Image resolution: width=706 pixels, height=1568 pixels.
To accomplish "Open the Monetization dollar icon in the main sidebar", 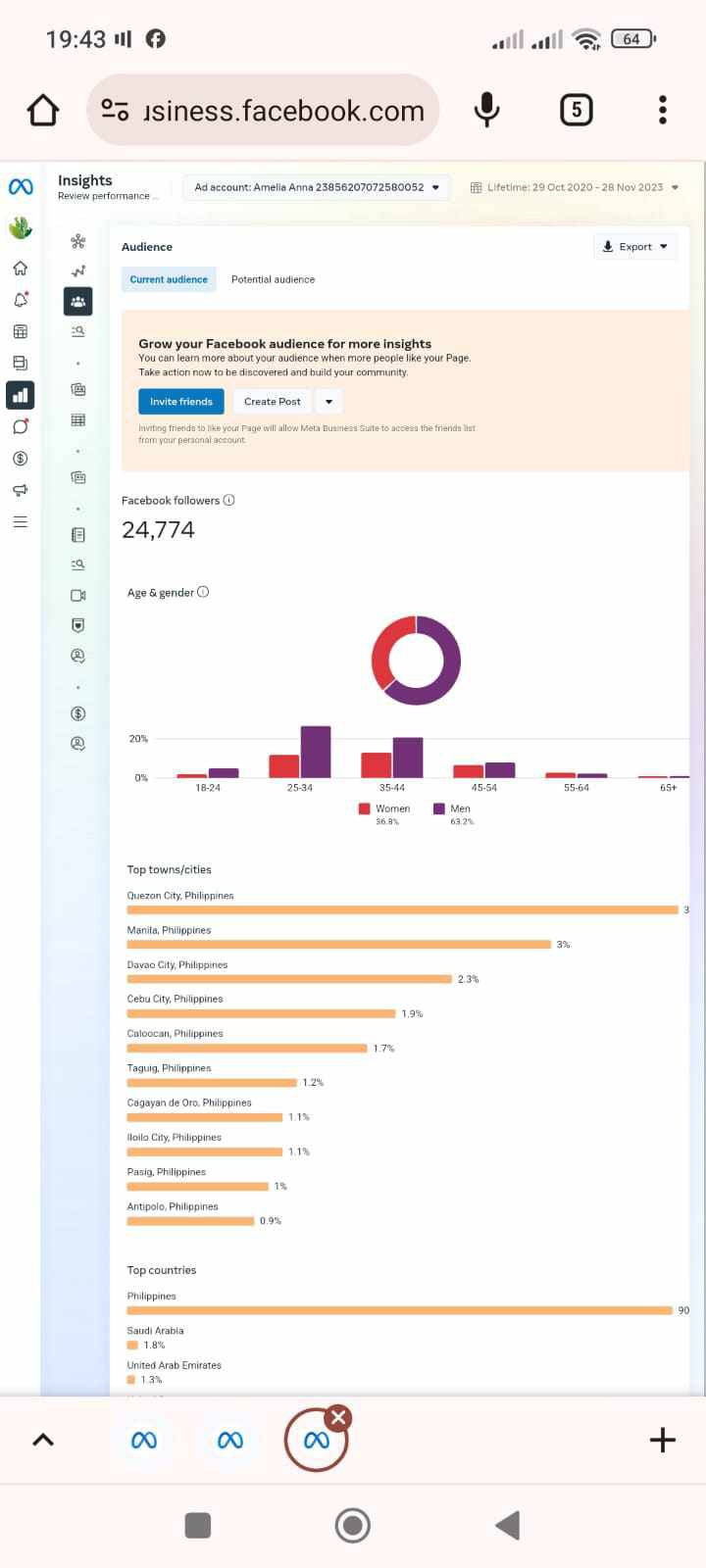I will click(x=20, y=458).
